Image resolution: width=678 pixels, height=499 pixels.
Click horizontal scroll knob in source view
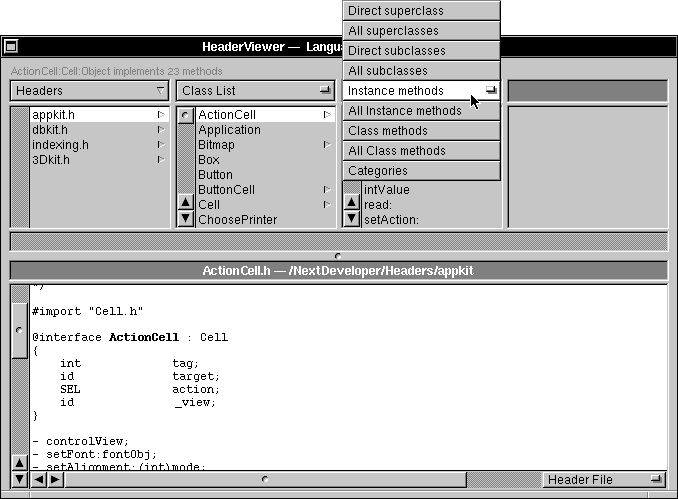(265, 479)
